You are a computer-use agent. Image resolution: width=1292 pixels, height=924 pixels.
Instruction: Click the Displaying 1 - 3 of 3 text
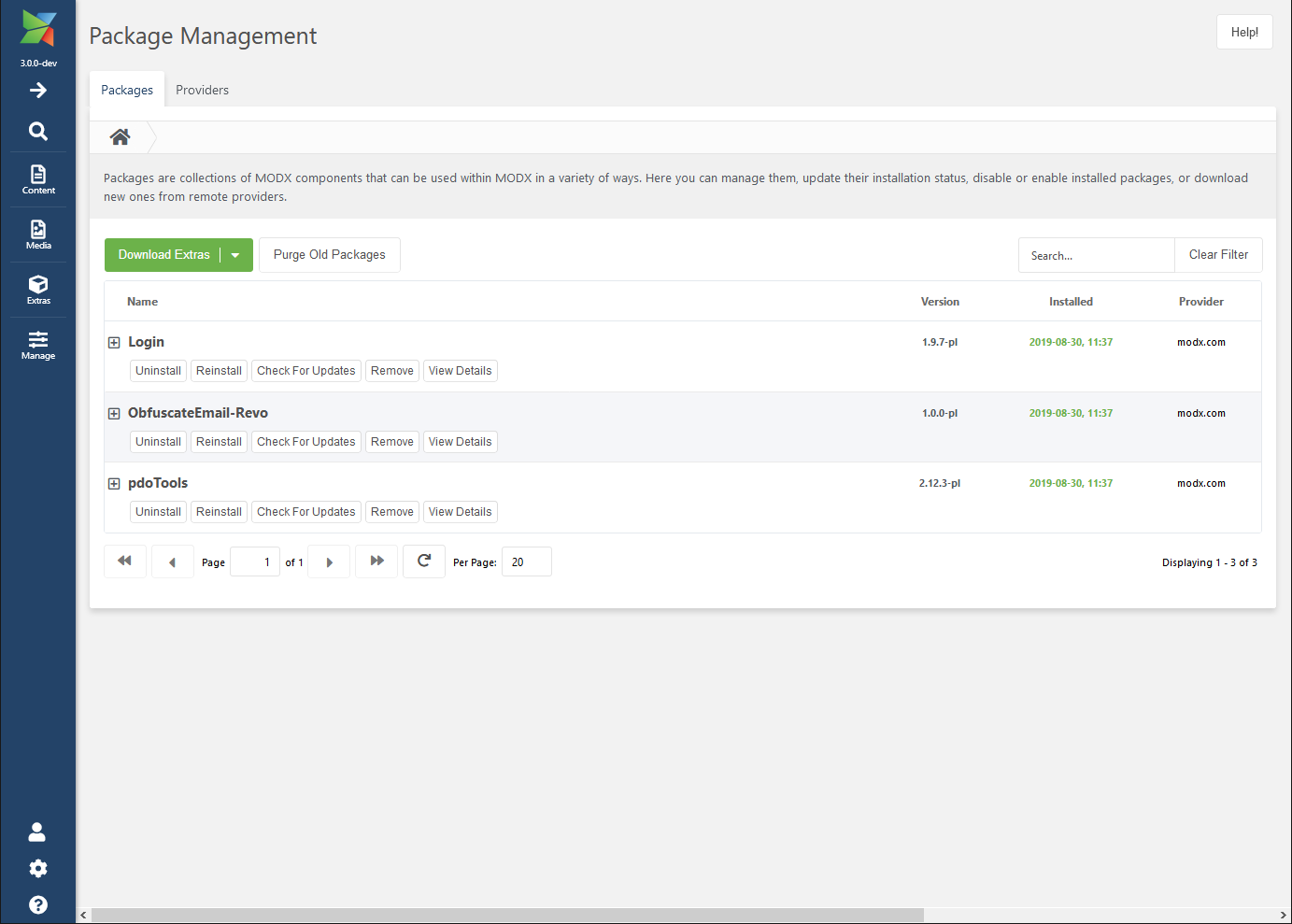tap(1210, 562)
